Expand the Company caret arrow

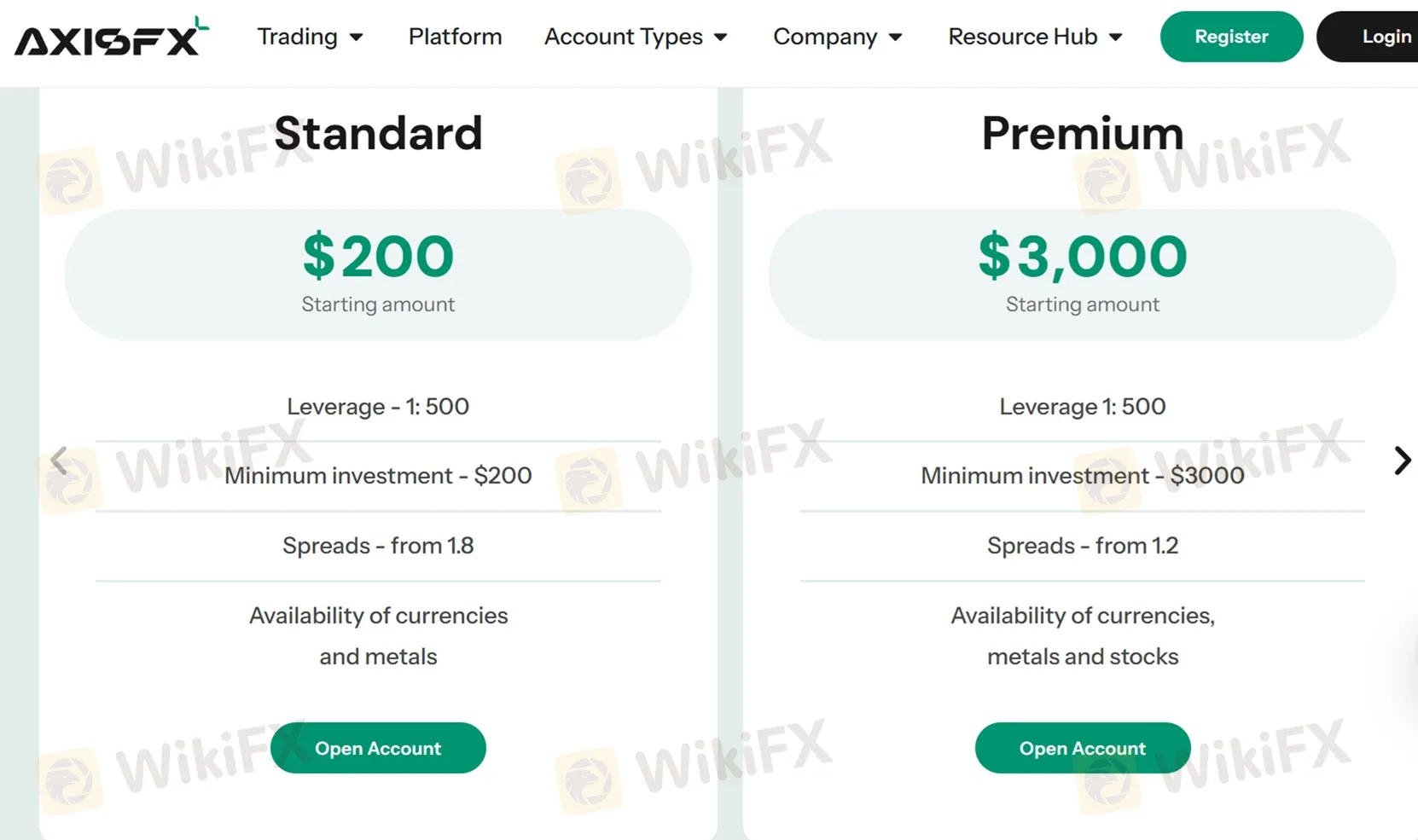(895, 38)
